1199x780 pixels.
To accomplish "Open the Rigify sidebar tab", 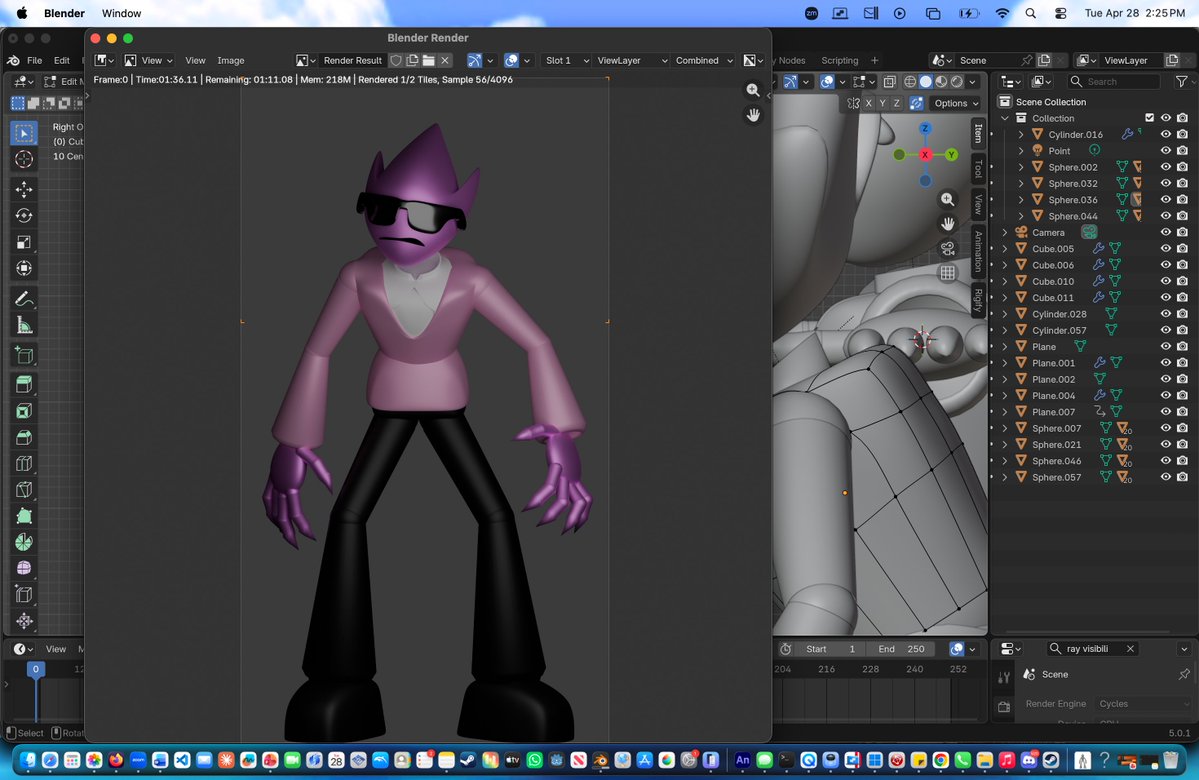I will point(978,300).
